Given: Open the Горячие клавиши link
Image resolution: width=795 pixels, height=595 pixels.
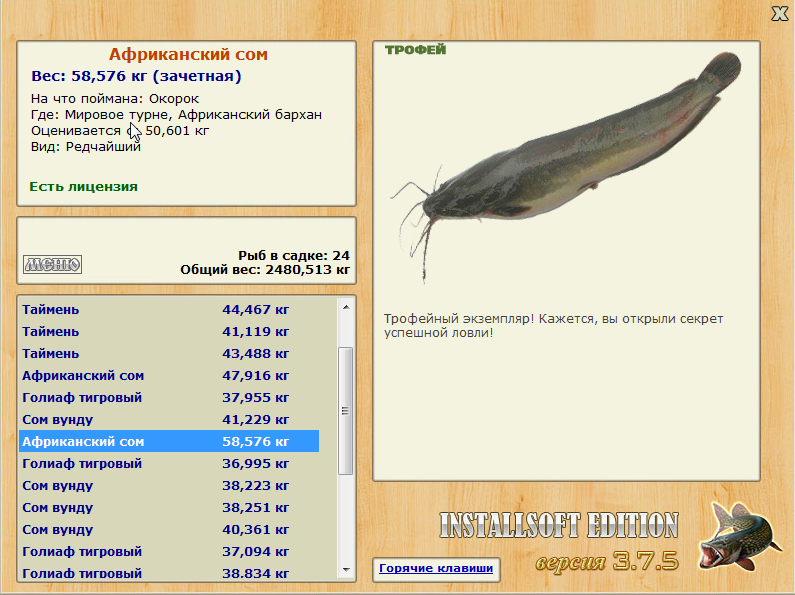Looking at the screenshot, I should coord(436,568).
